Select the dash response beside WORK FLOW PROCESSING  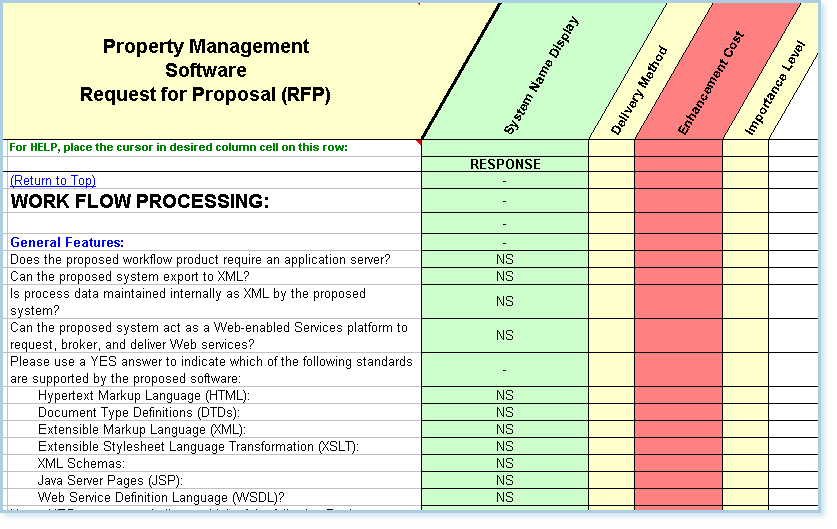505,201
